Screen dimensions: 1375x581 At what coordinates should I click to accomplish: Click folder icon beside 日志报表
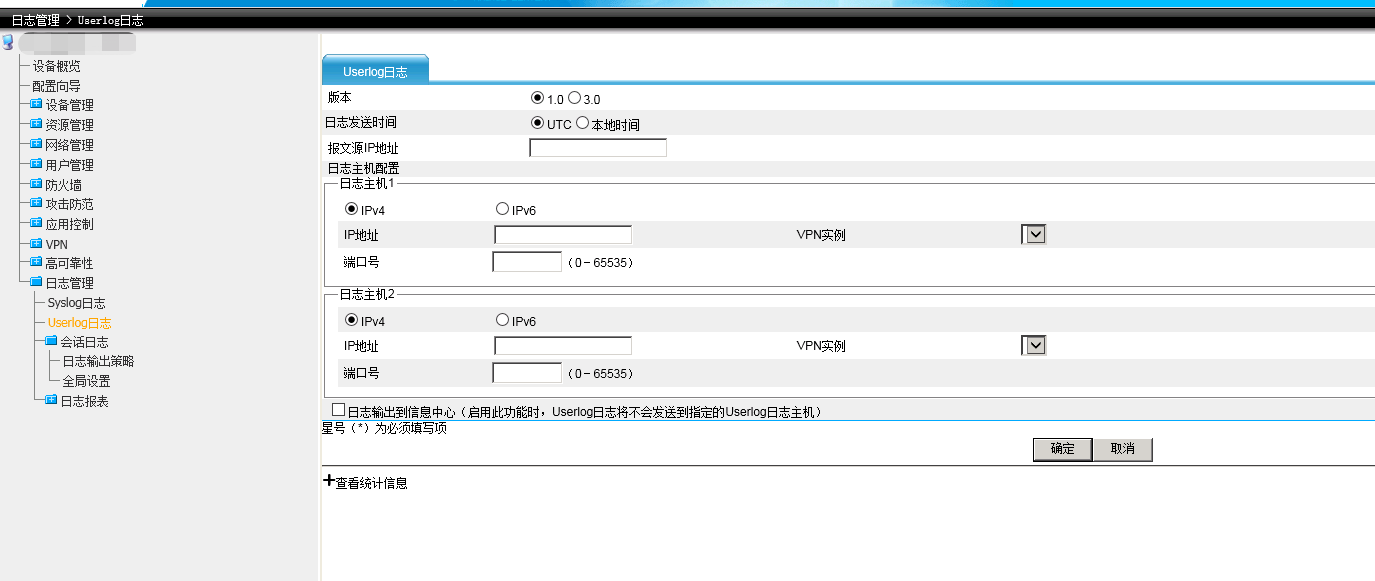click(x=51, y=400)
